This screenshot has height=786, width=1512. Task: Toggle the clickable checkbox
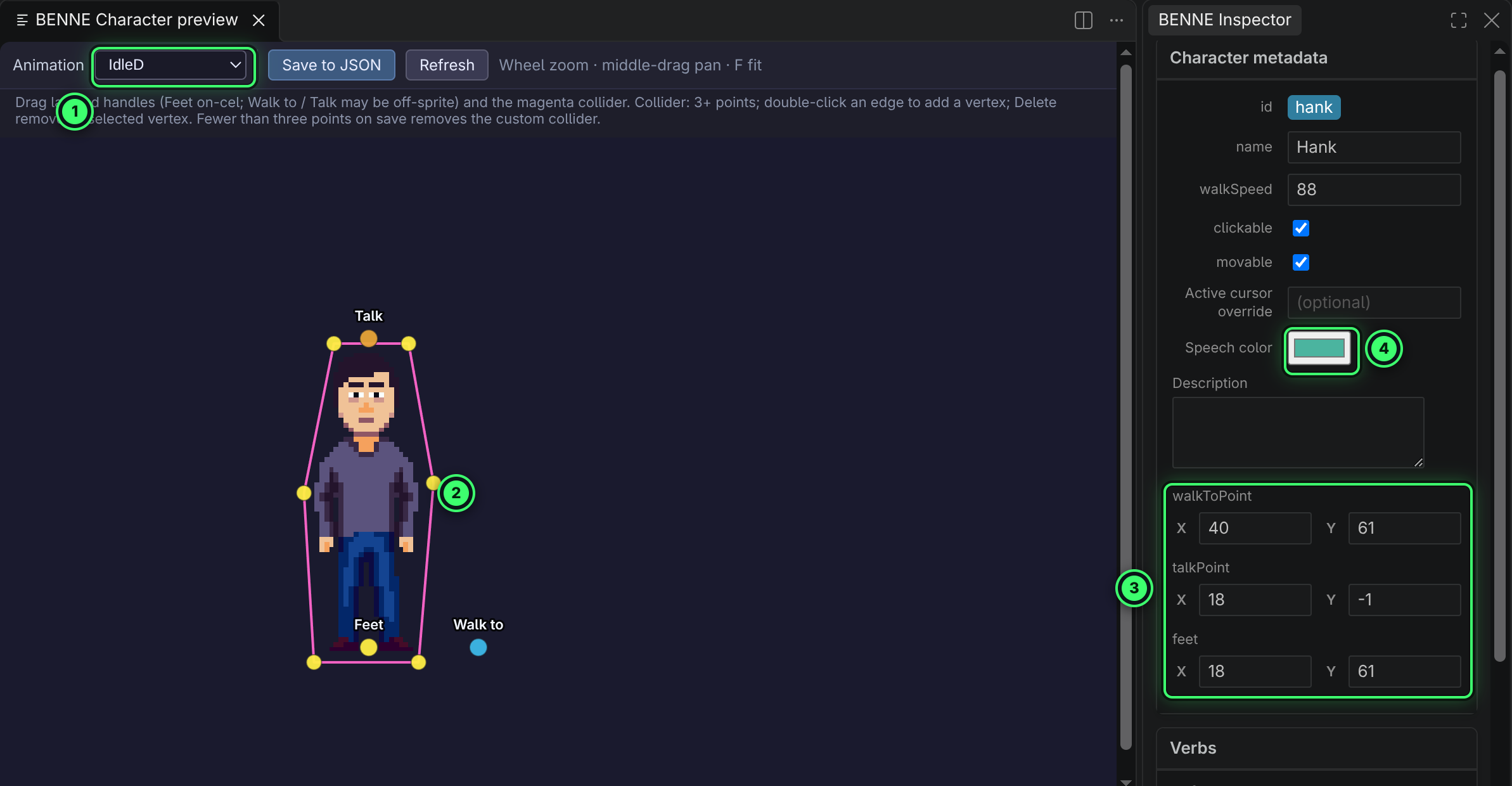1301,228
